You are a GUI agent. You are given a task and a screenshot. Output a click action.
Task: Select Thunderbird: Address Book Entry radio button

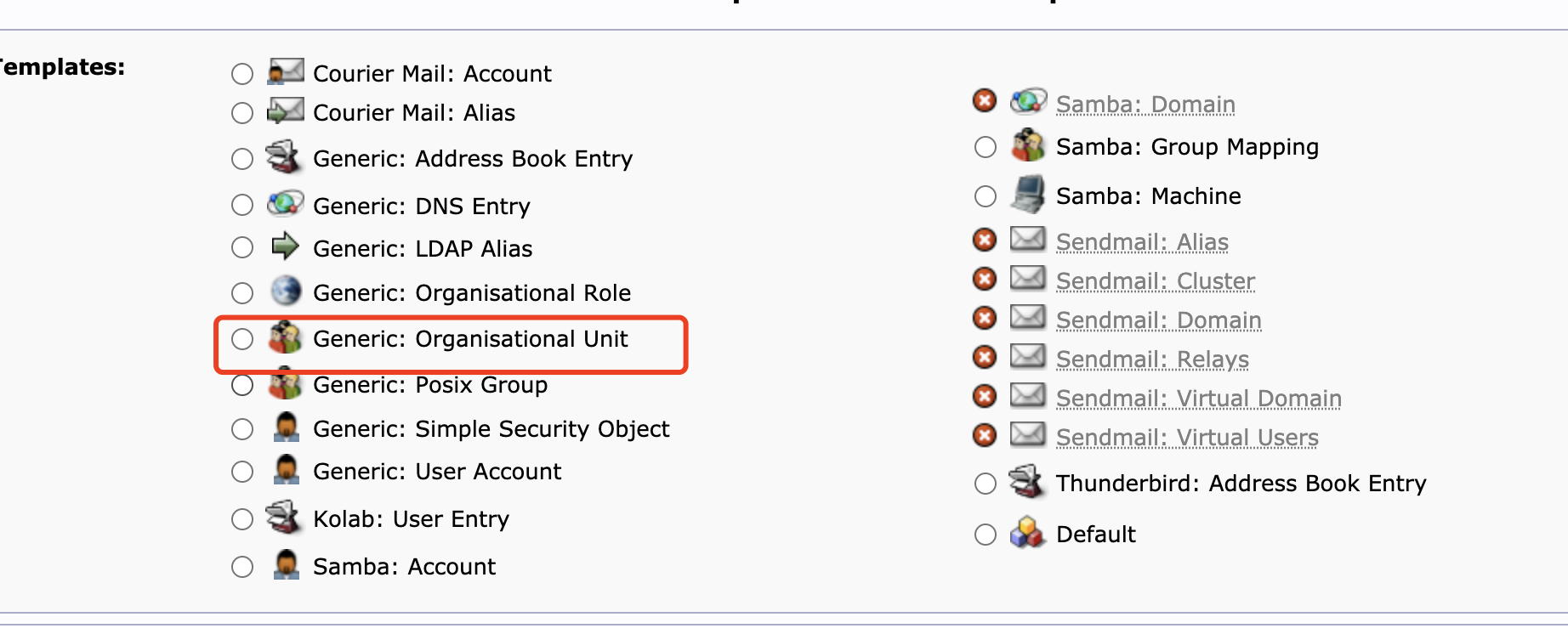(x=986, y=484)
